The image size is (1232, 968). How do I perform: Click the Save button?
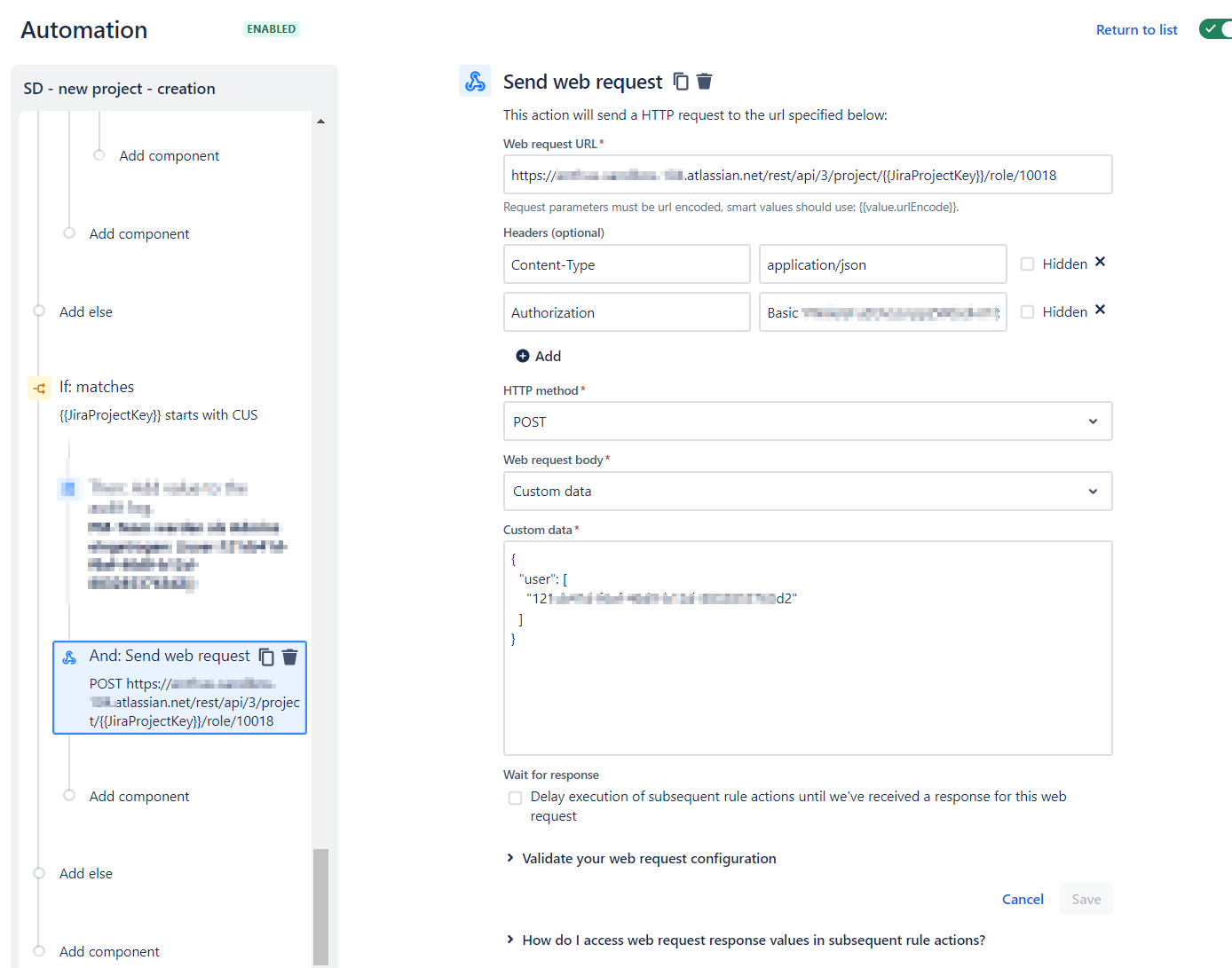1086,899
